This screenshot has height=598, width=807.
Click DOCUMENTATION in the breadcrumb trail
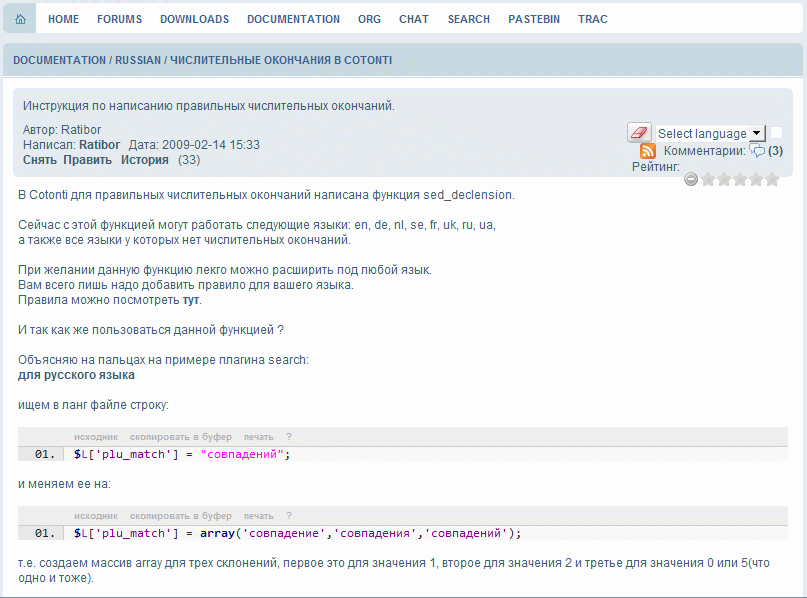pos(59,60)
